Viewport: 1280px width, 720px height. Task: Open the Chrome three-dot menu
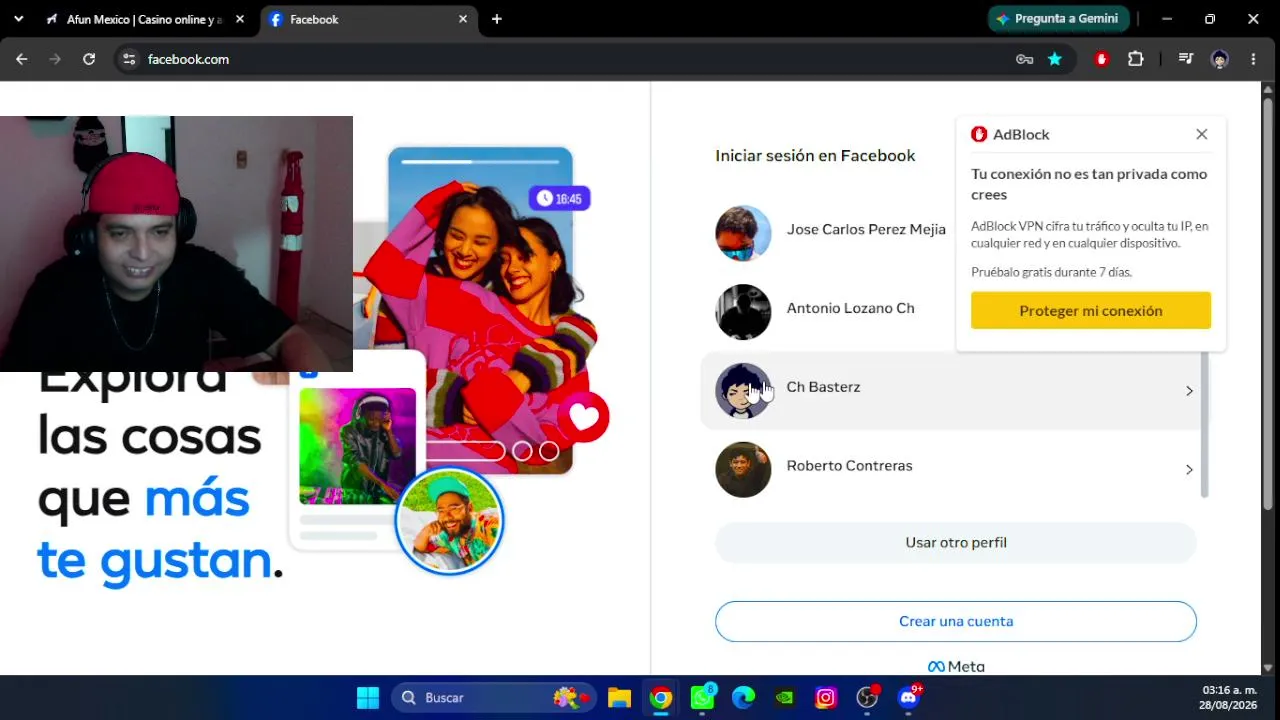point(1253,59)
